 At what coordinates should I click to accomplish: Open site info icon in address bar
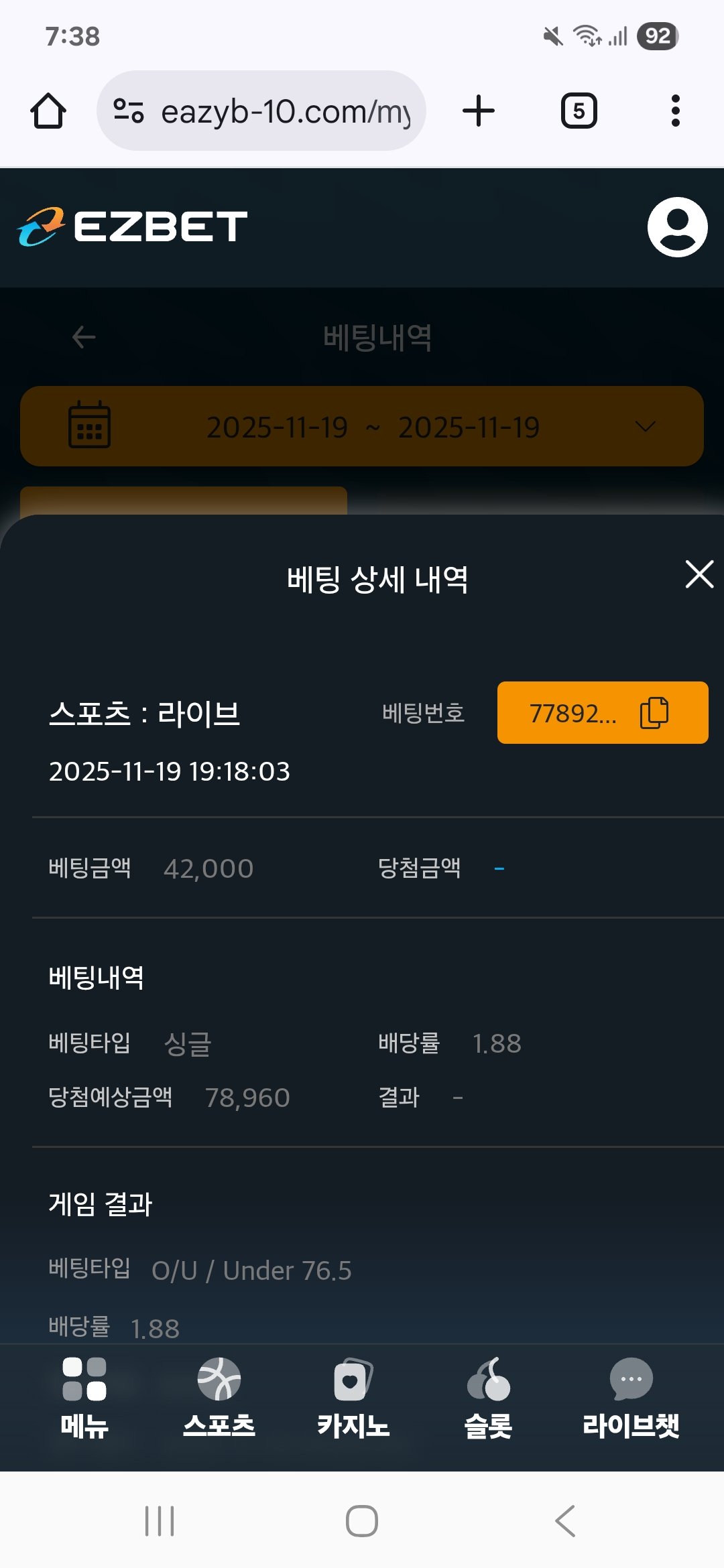[x=128, y=111]
